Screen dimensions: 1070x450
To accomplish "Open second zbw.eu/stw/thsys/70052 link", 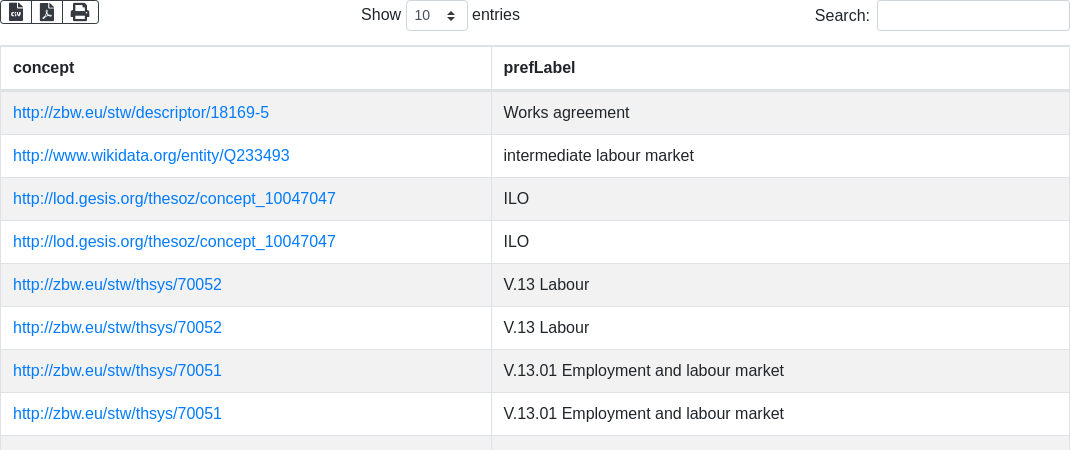I will coord(117,328).
